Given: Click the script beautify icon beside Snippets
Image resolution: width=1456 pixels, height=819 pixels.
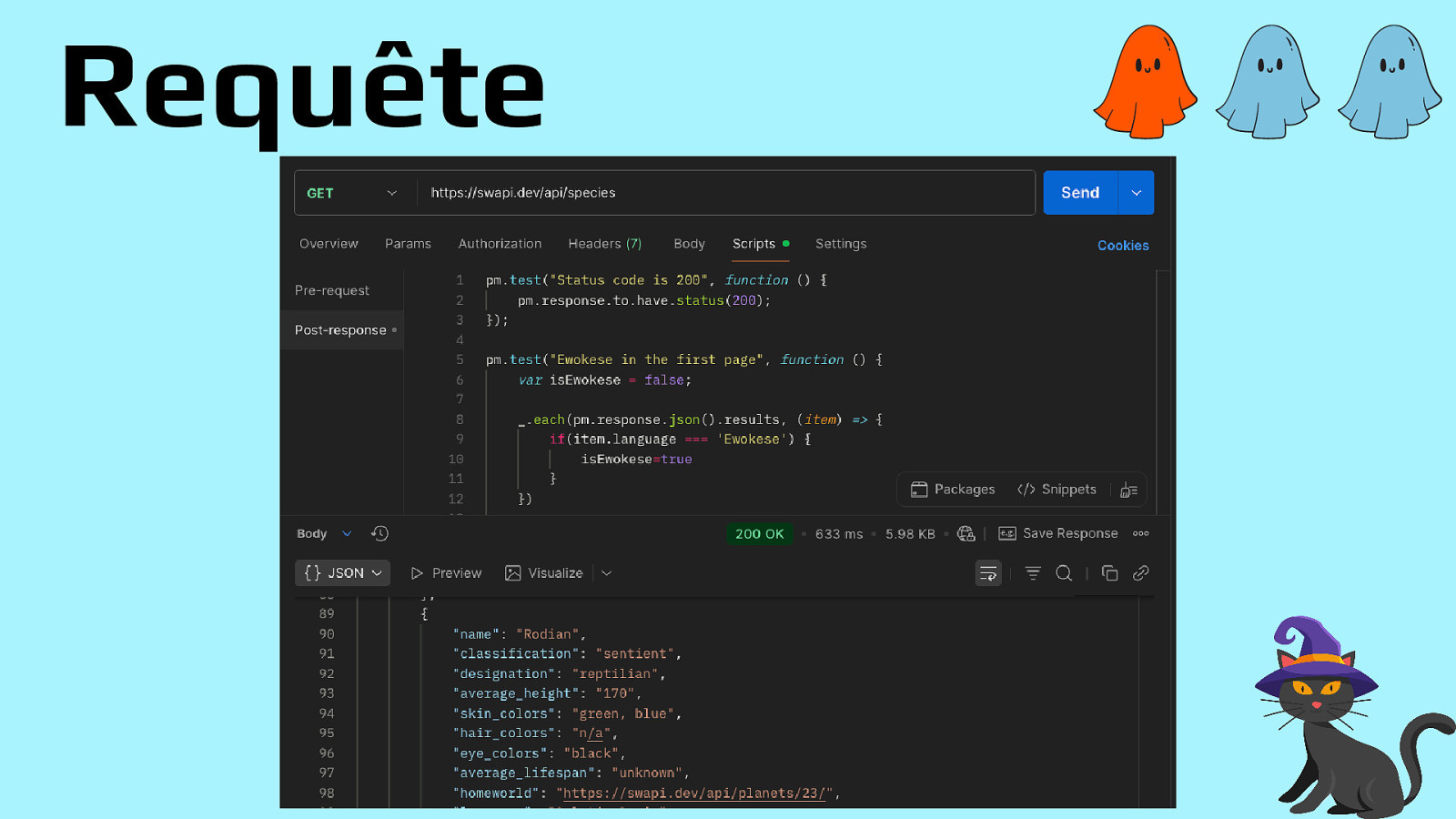Looking at the screenshot, I should pyautogui.click(x=1128, y=490).
